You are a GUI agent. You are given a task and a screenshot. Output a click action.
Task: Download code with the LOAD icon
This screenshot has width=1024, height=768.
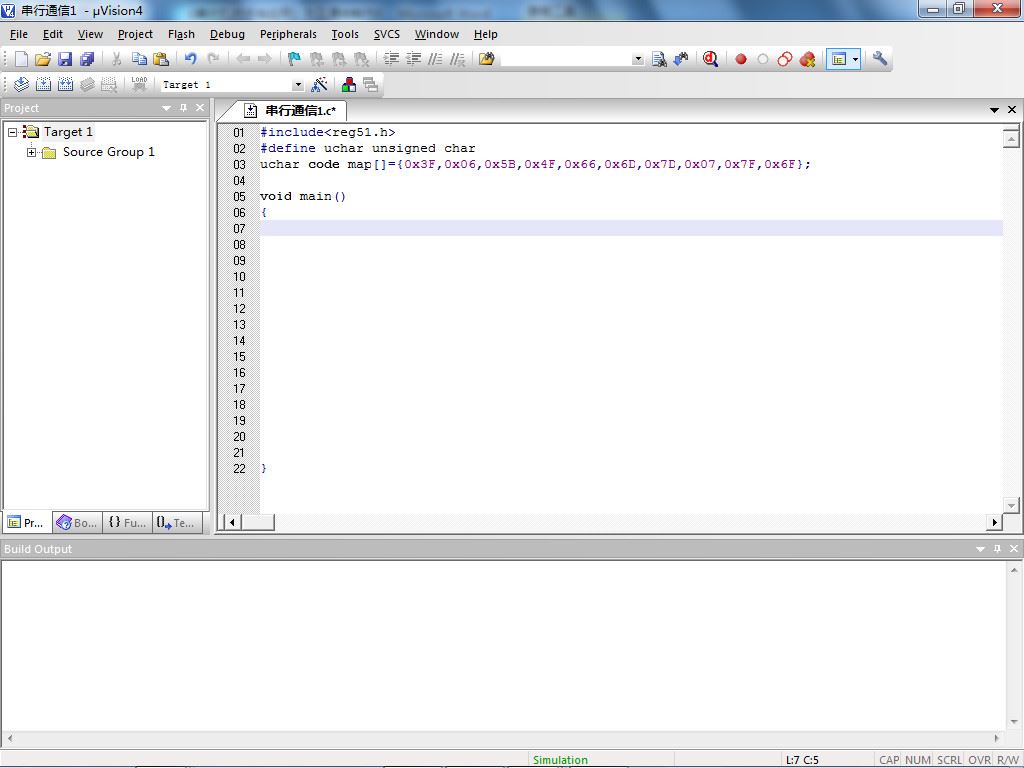pyautogui.click(x=139, y=84)
